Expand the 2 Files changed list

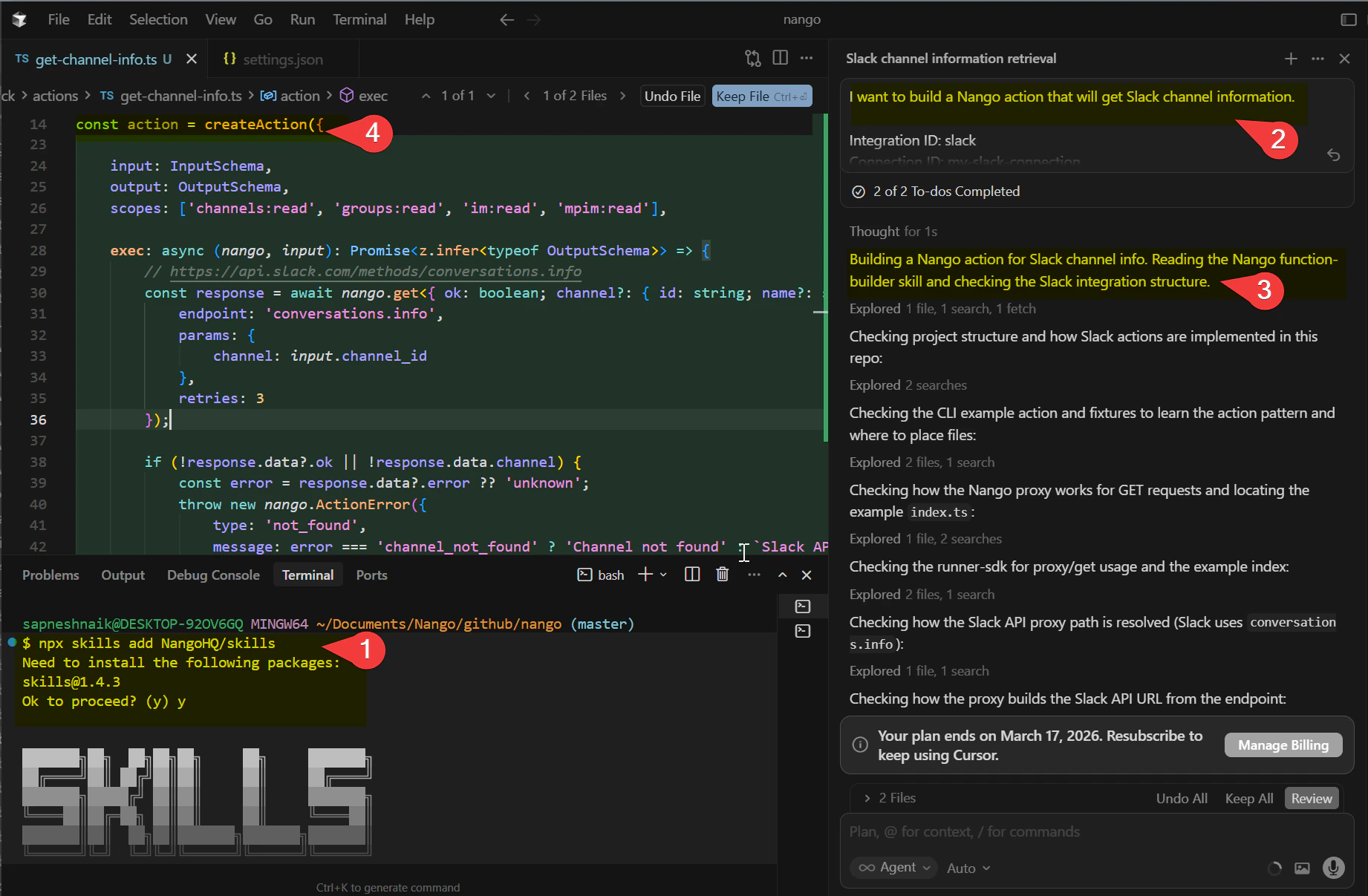click(890, 798)
